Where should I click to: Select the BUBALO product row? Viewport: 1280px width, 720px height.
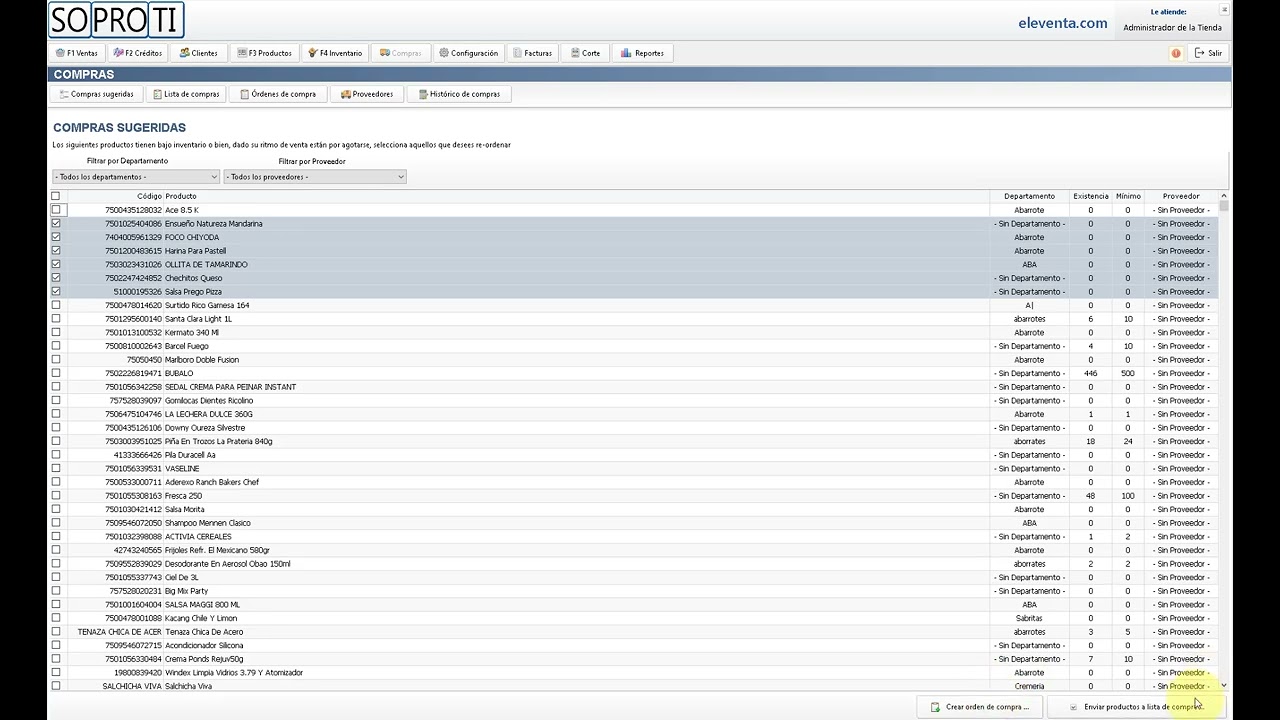(x=634, y=373)
